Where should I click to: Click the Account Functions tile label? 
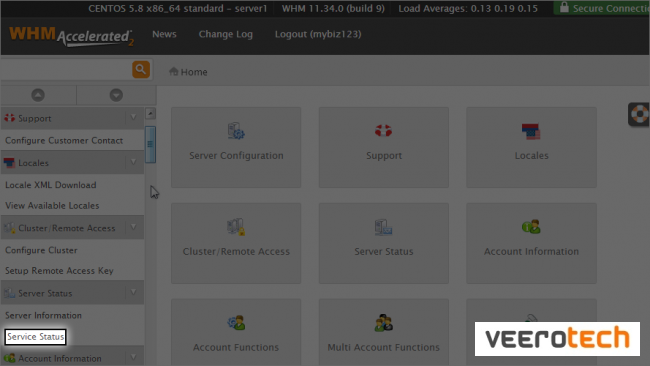pyautogui.click(x=236, y=347)
